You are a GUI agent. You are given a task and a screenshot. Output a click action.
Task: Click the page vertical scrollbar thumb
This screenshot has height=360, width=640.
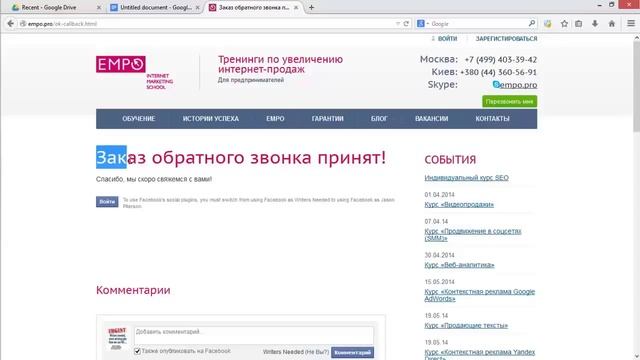[636, 87]
